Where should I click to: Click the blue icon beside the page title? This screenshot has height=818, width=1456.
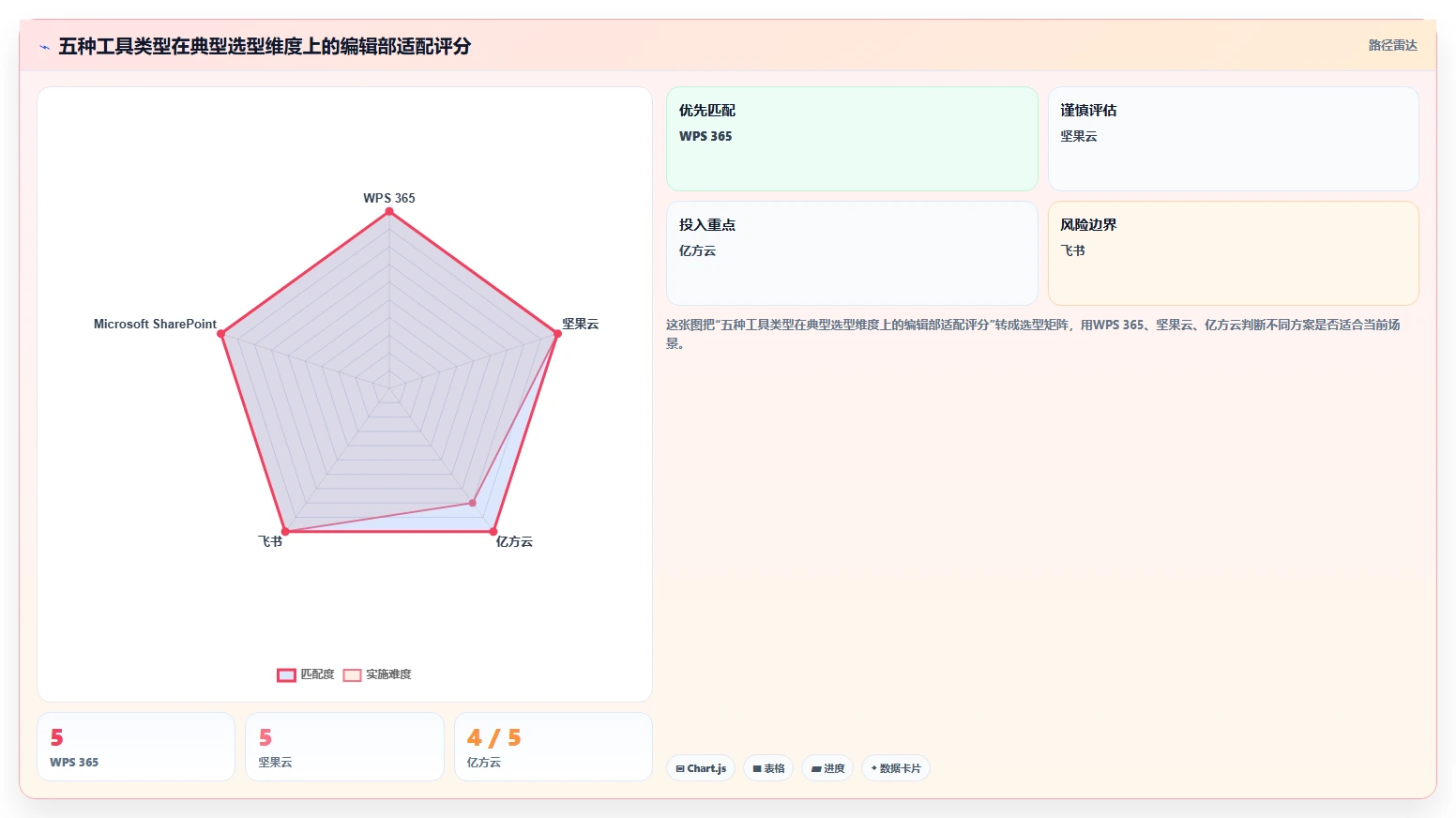pyautogui.click(x=44, y=47)
